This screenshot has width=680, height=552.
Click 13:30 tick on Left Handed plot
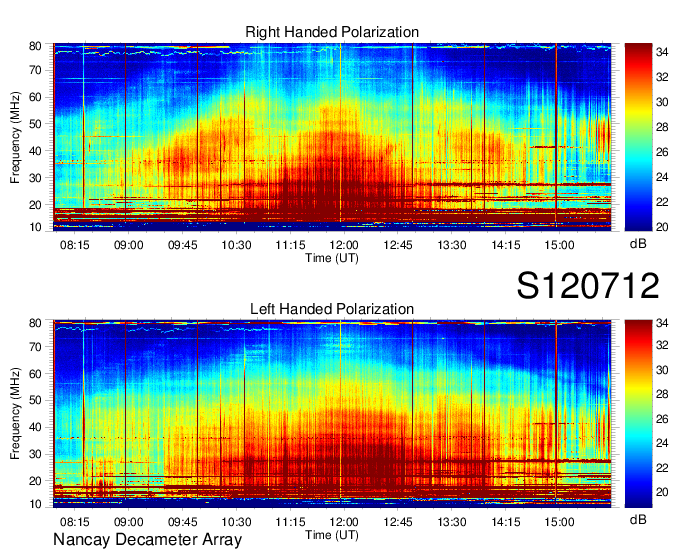coord(451,522)
